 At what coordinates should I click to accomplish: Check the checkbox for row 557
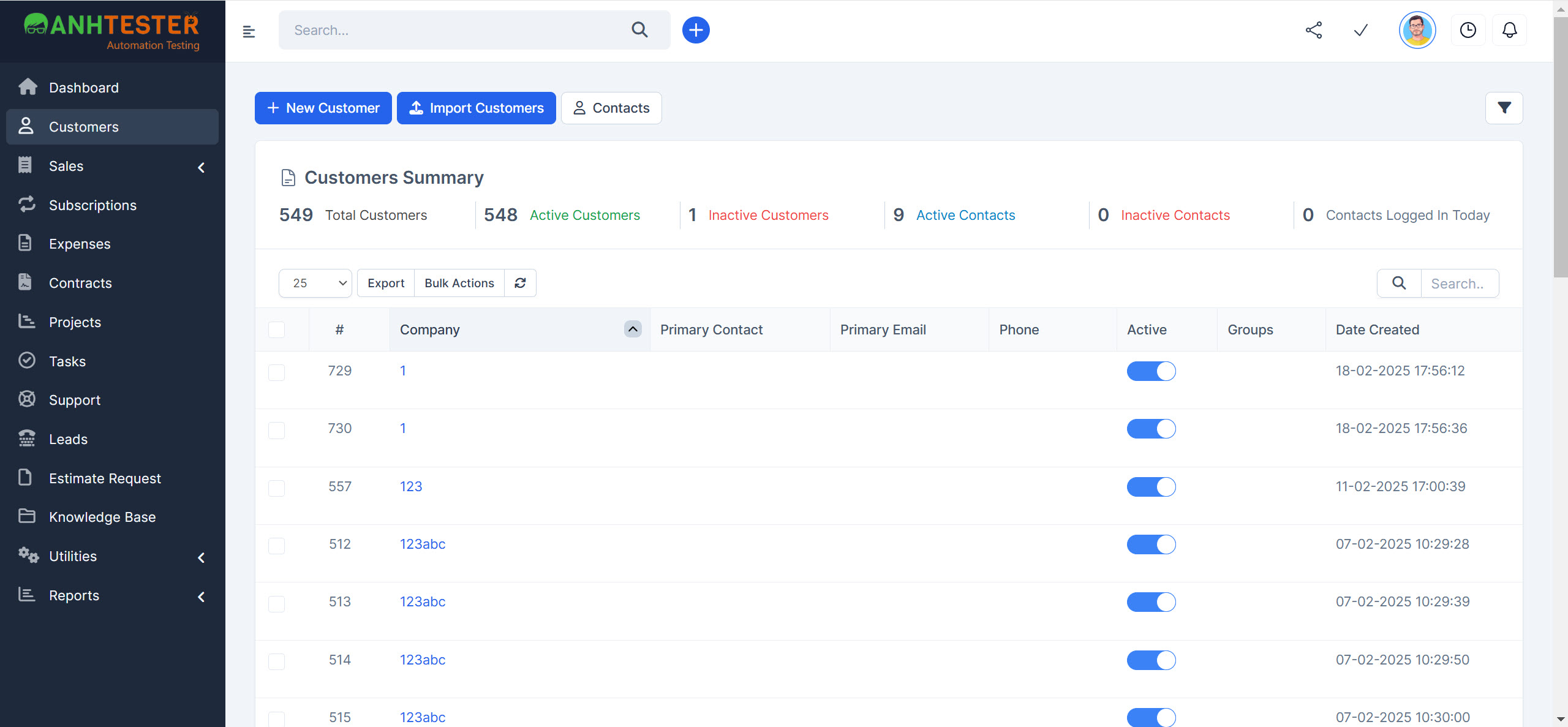click(276, 488)
